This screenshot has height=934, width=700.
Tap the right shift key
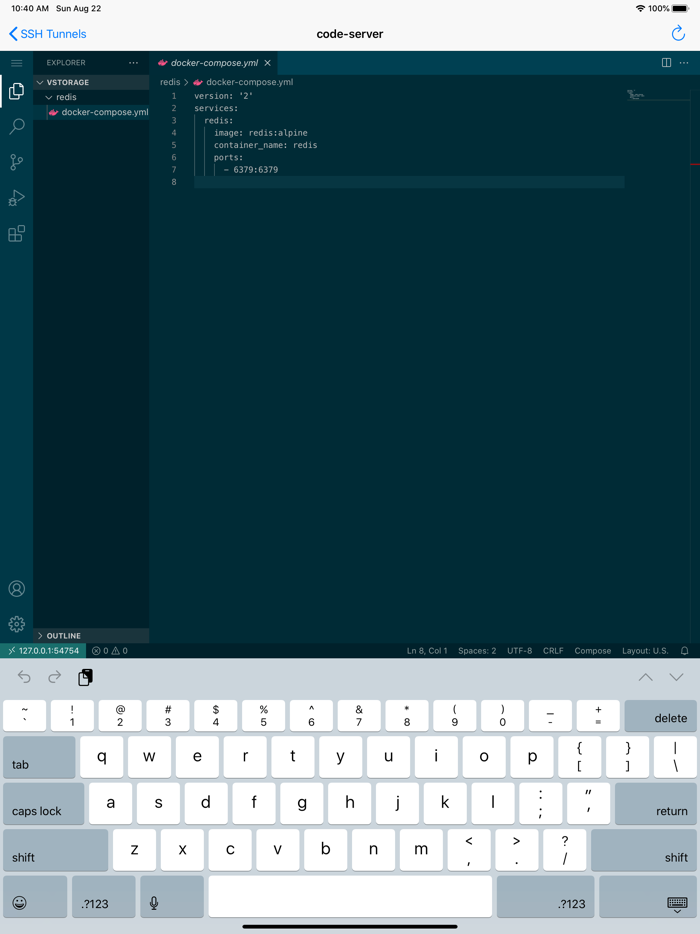tap(643, 849)
